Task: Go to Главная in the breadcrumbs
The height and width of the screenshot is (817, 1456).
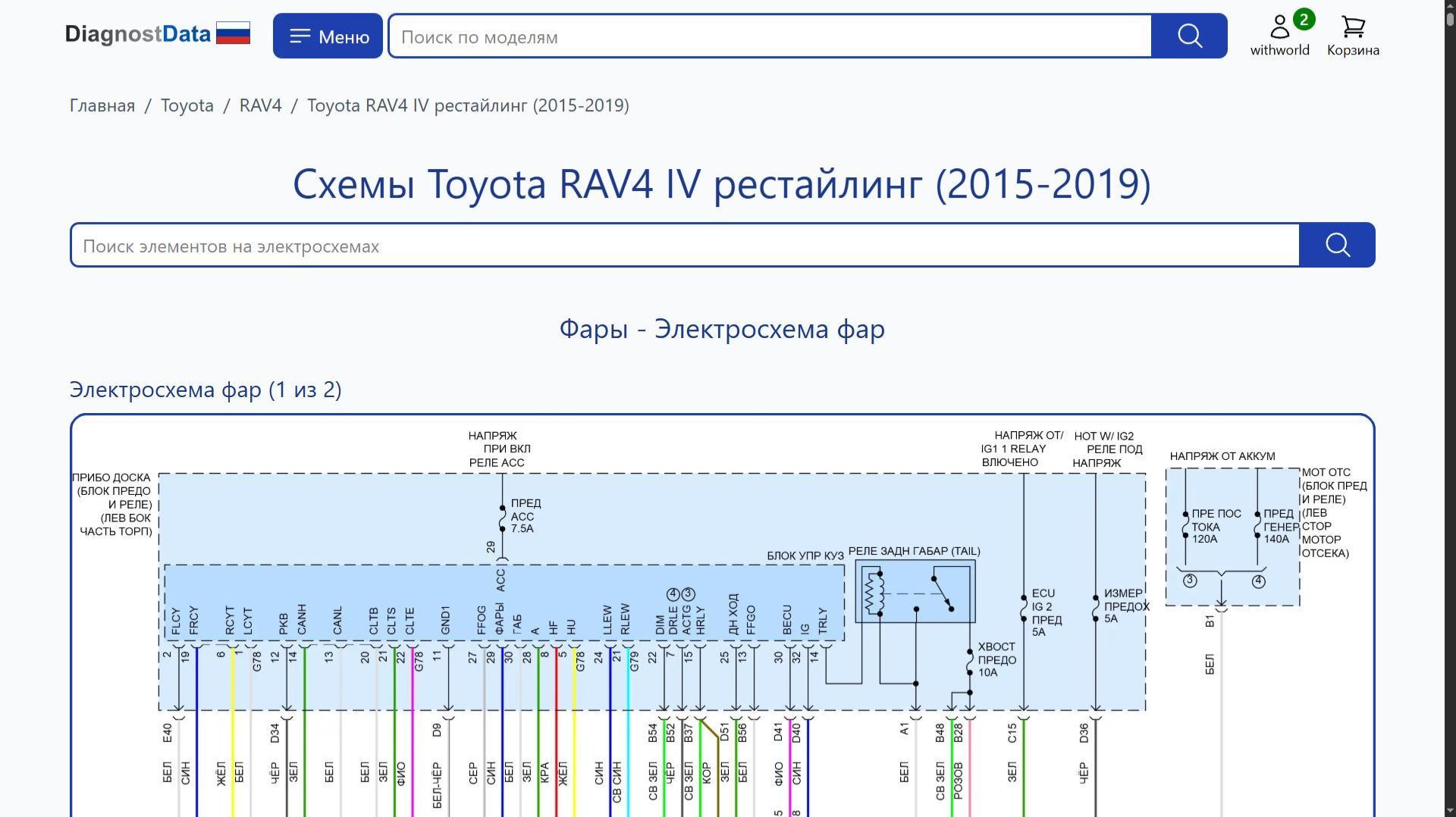Action: point(102,105)
